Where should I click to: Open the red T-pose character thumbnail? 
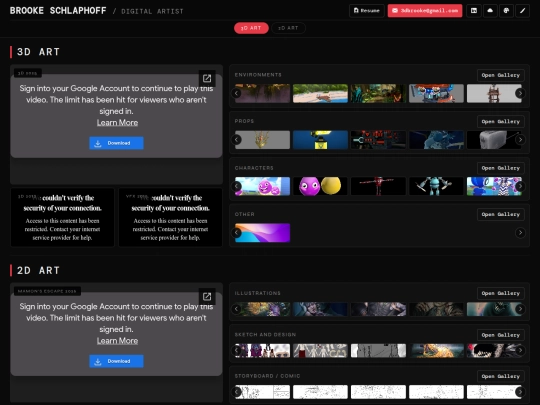[x=378, y=186]
